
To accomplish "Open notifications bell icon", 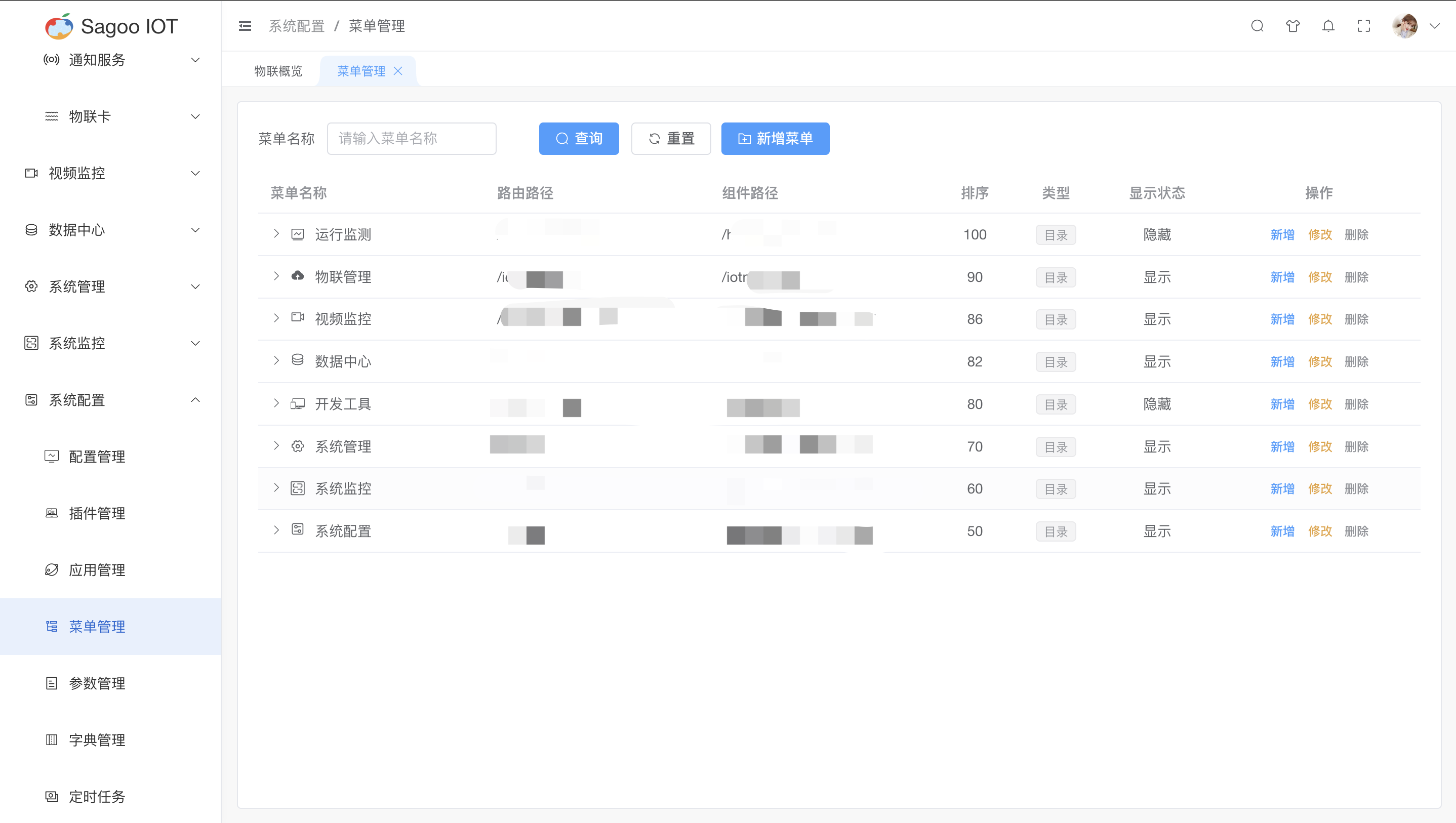I will click(1328, 26).
